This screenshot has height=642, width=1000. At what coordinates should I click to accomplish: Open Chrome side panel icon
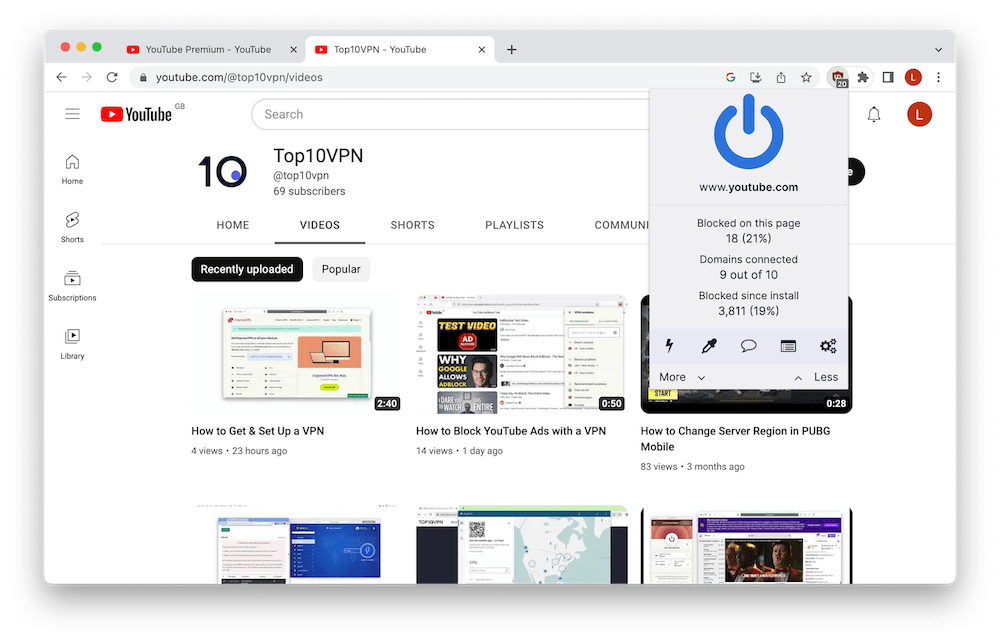click(x=888, y=77)
